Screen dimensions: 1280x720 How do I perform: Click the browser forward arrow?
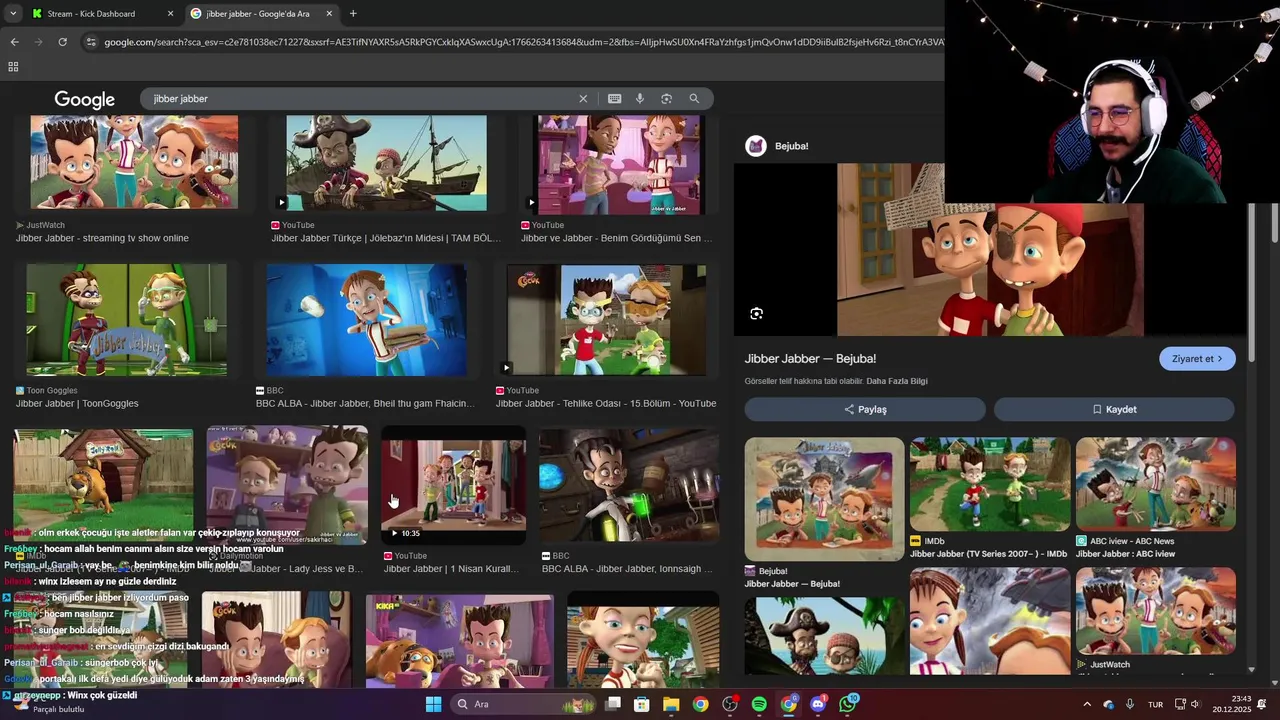click(x=38, y=42)
